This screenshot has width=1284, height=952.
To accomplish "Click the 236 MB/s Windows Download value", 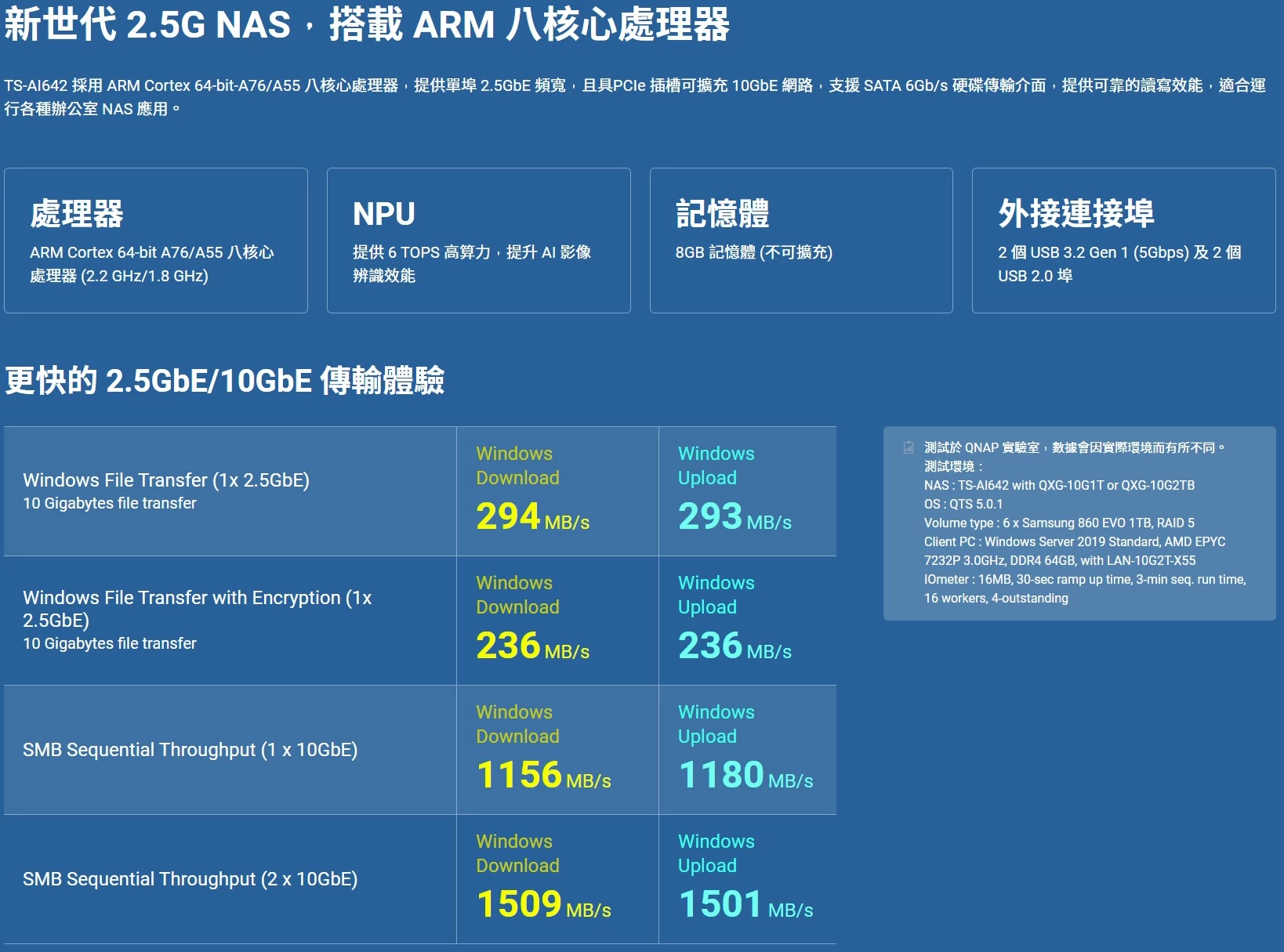I will (533, 646).
